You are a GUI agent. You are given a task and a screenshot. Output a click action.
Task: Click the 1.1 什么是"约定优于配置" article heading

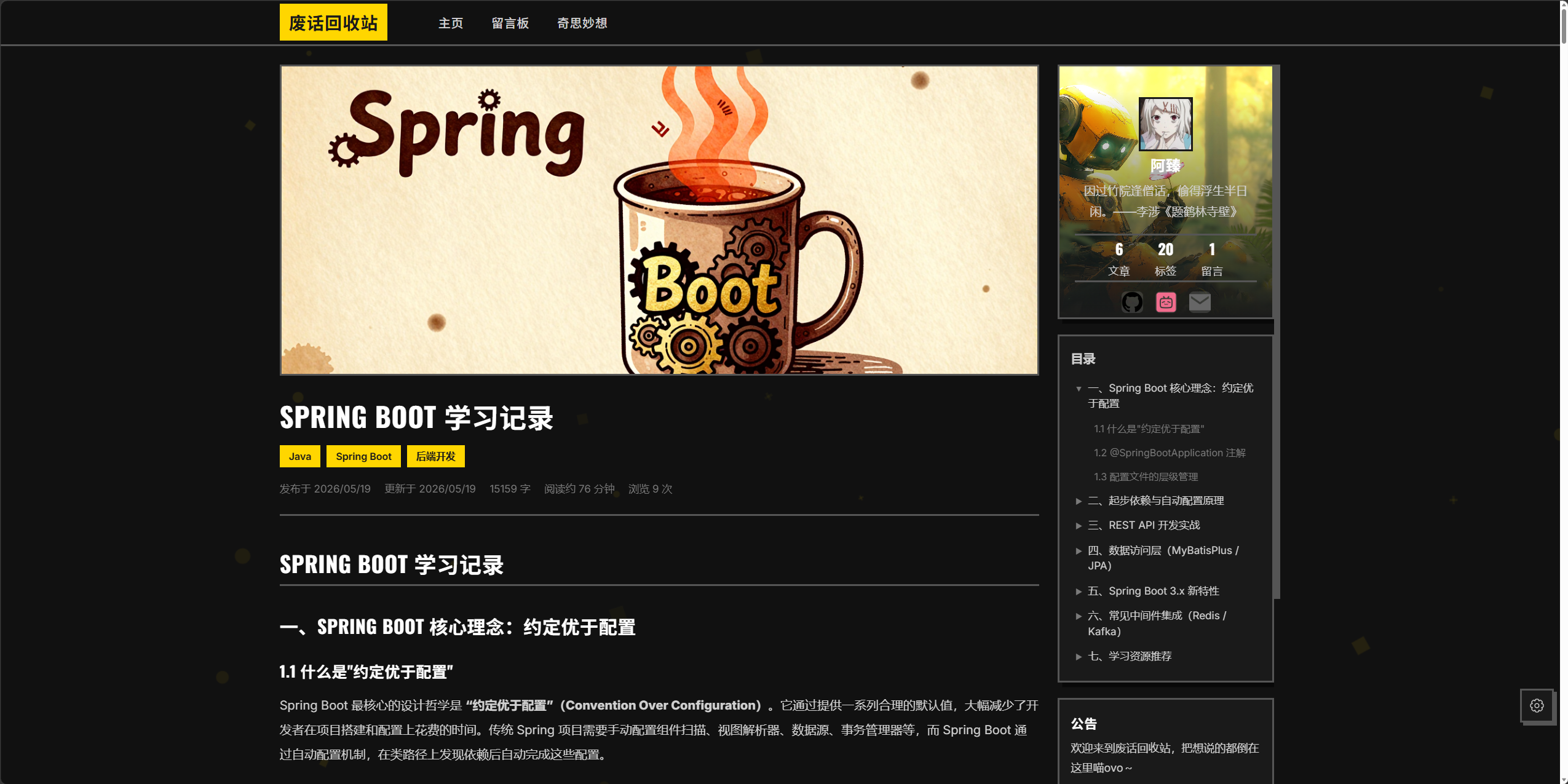click(366, 672)
